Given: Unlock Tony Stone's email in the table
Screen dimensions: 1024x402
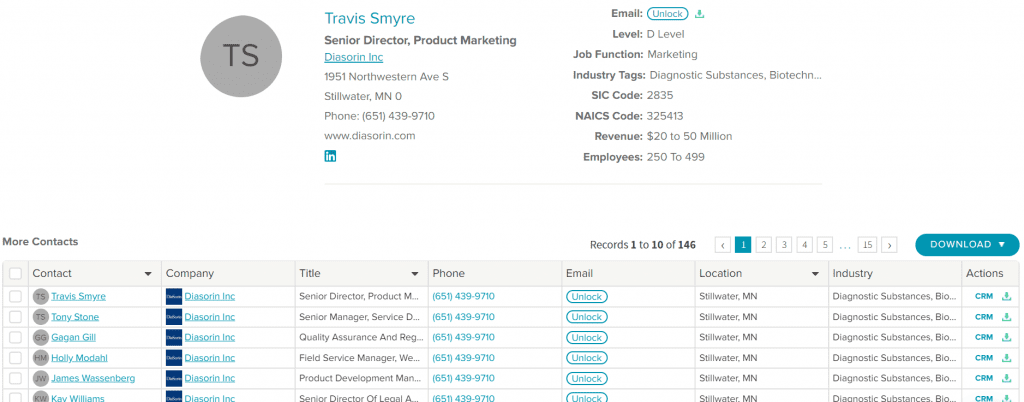Looking at the screenshot, I should [x=586, y=317].
